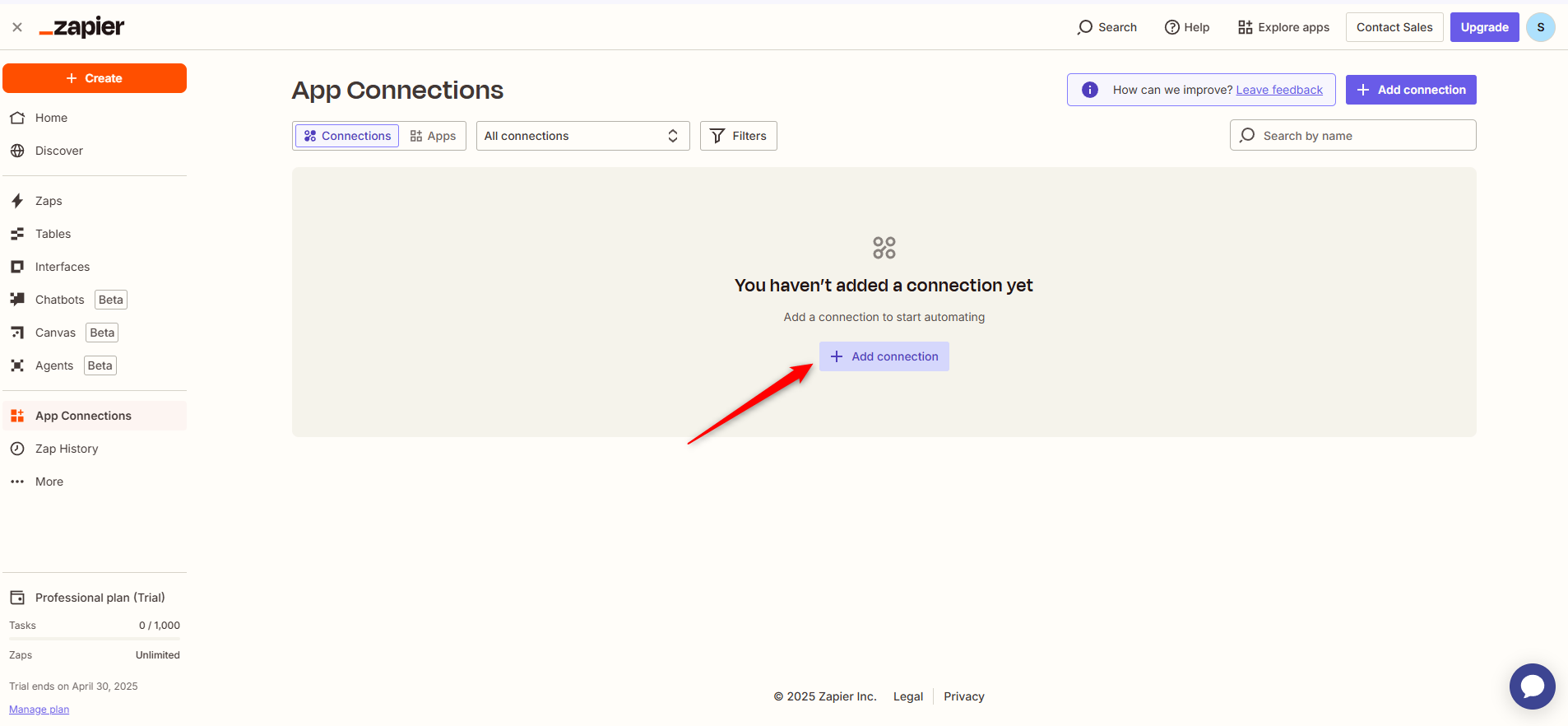Click the orange Create button
The height and width of the screenshot is (726, 1568).
click(95, 78)
